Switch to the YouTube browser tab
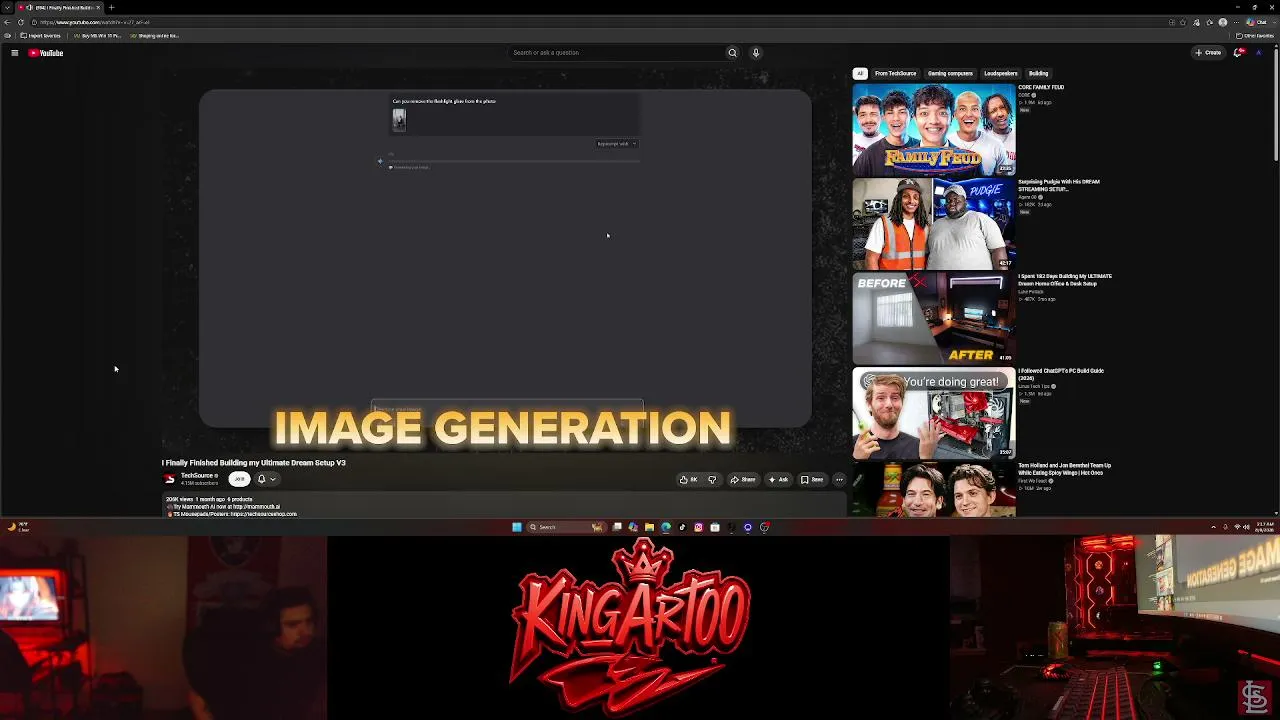This screenshot has width=1280, height=720. pos(59,7)
